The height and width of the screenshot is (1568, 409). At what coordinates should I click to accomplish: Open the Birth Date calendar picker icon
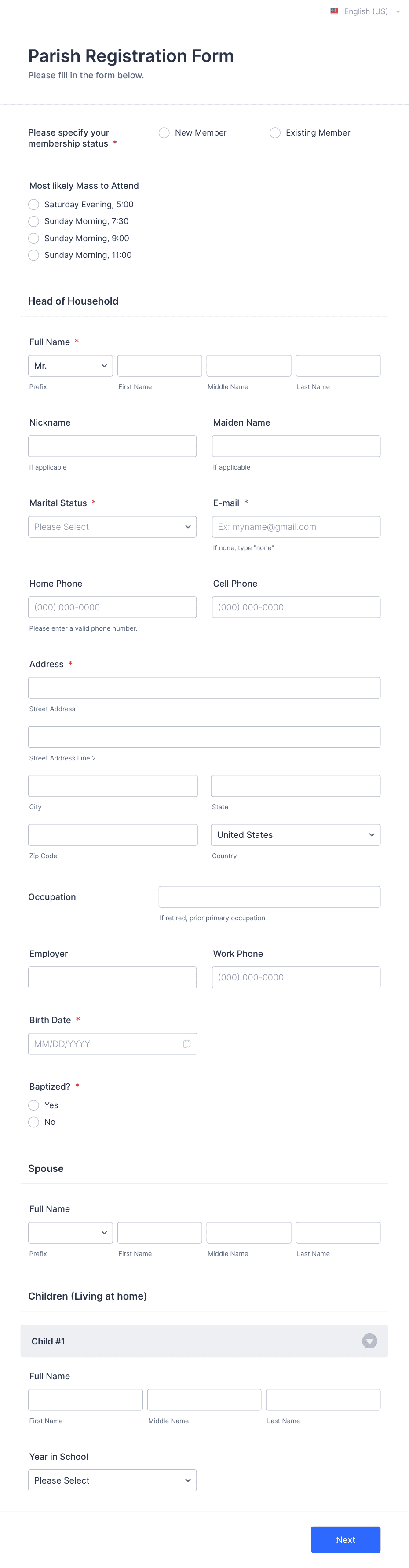tap(187, 1043)
